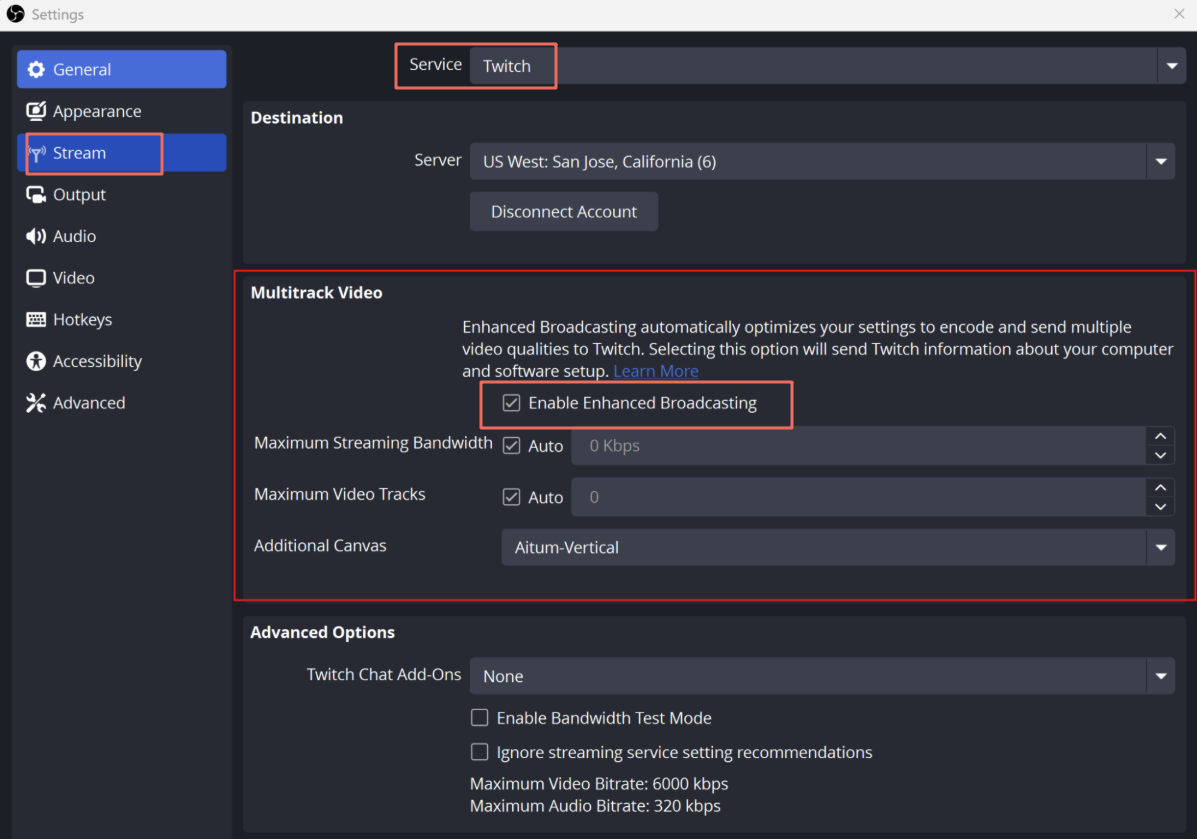The width and height of the screenshot is (1197, 839).
Task: Click the Hotkeys keyboard icon
Action: (36, 320)
